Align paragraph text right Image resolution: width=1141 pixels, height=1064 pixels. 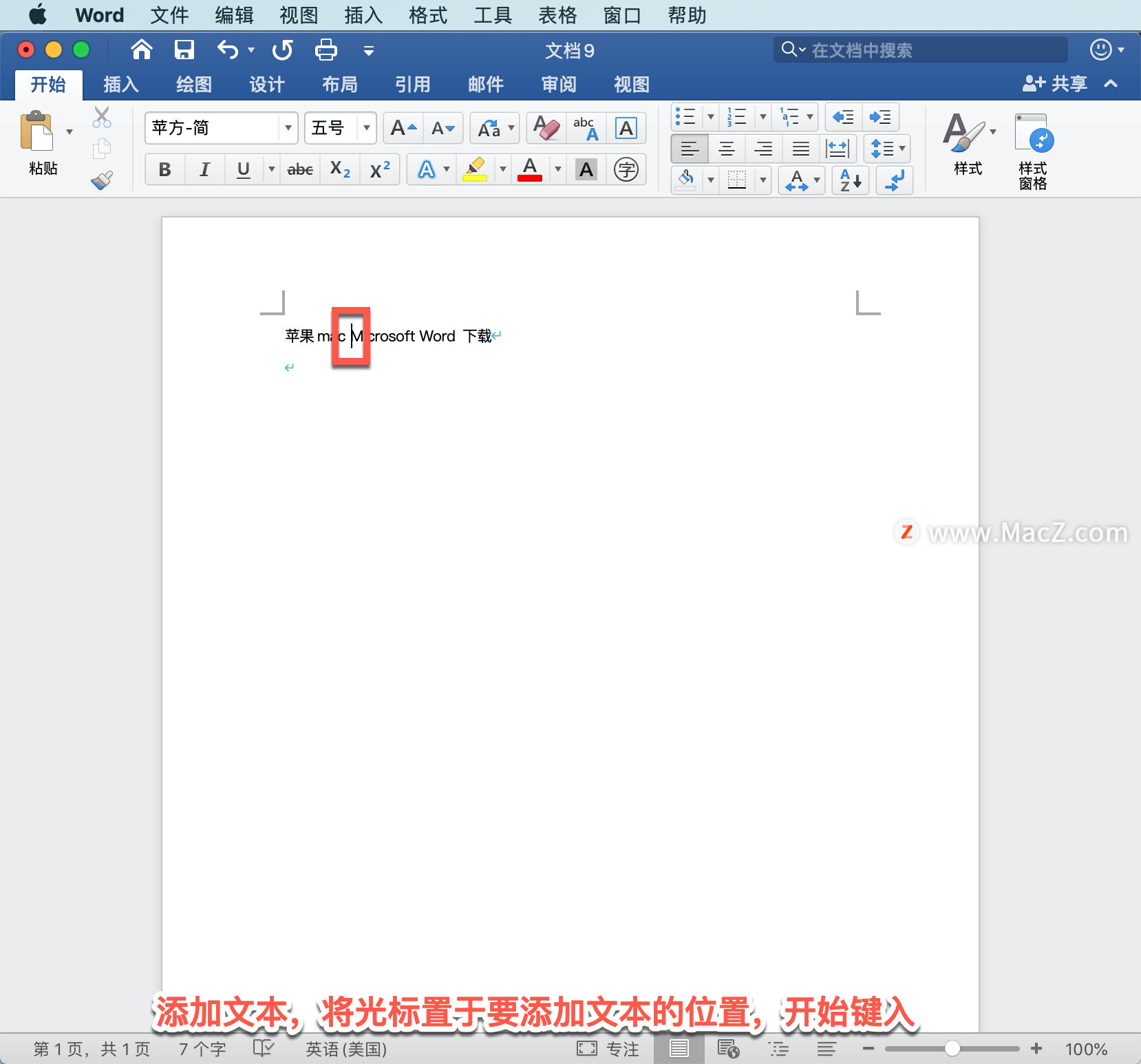764,149
